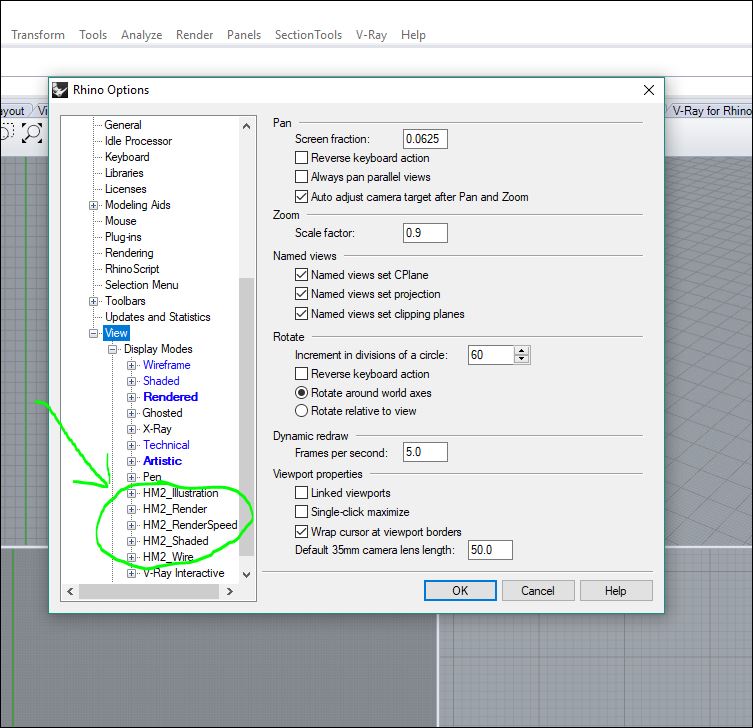Click the Frames per second field
Image resolution: width=753 pixels, height=728 pixels.
(x=425, y=452)
